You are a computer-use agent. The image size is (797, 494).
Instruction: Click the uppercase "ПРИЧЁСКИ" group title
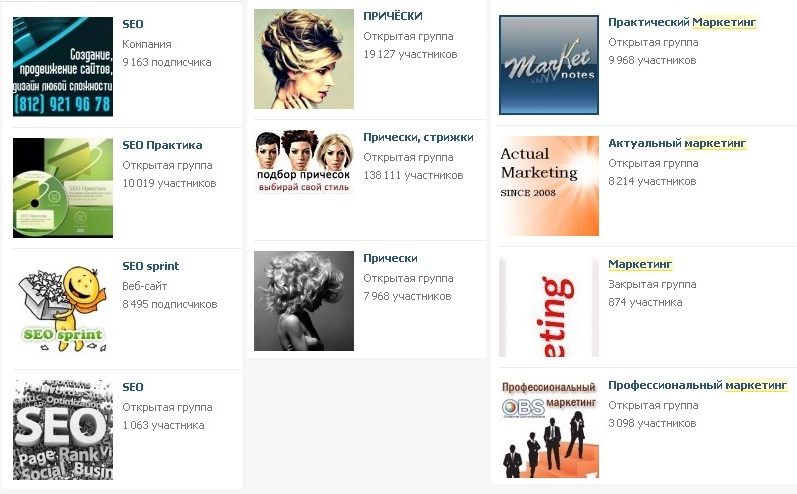(x=392, y=16)
